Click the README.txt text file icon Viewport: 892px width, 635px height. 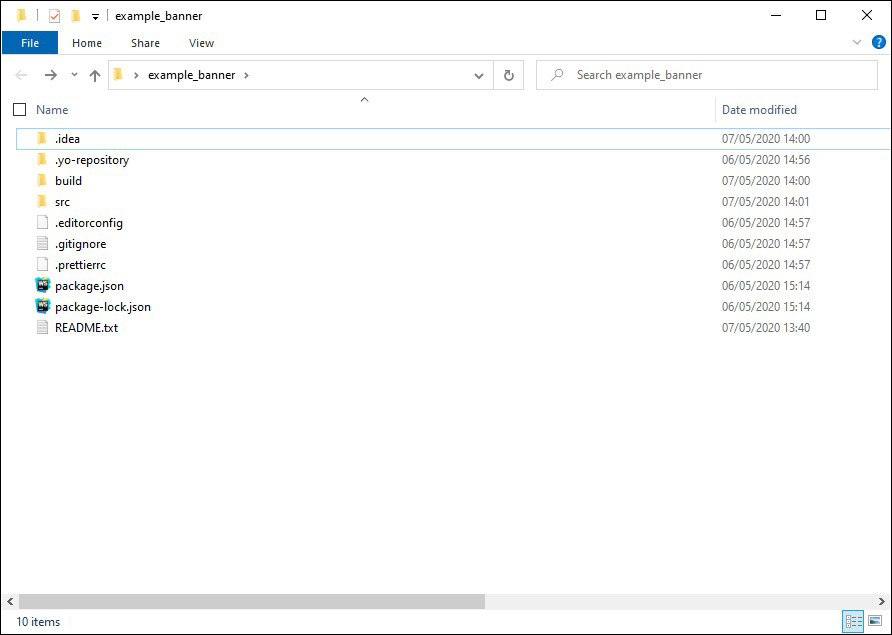coord(42,328)
